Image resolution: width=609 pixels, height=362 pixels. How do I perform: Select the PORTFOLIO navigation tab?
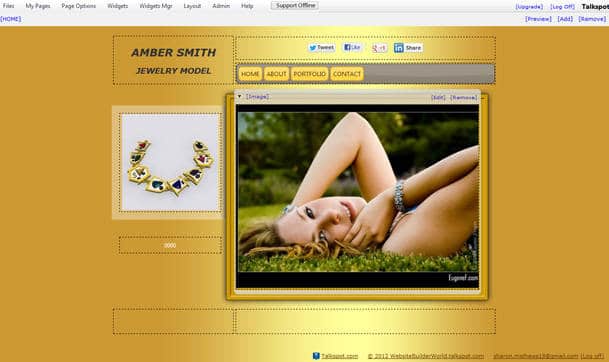[x=310, y=74]
